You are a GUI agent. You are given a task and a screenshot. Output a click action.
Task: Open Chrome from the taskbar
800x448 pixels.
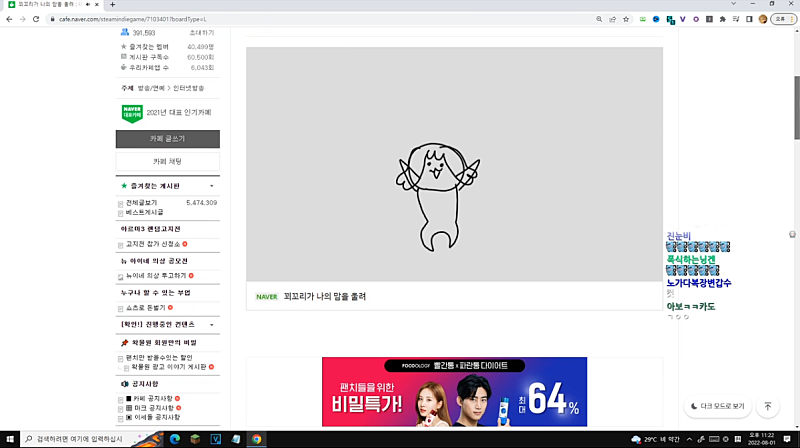[x=257, y=439]
